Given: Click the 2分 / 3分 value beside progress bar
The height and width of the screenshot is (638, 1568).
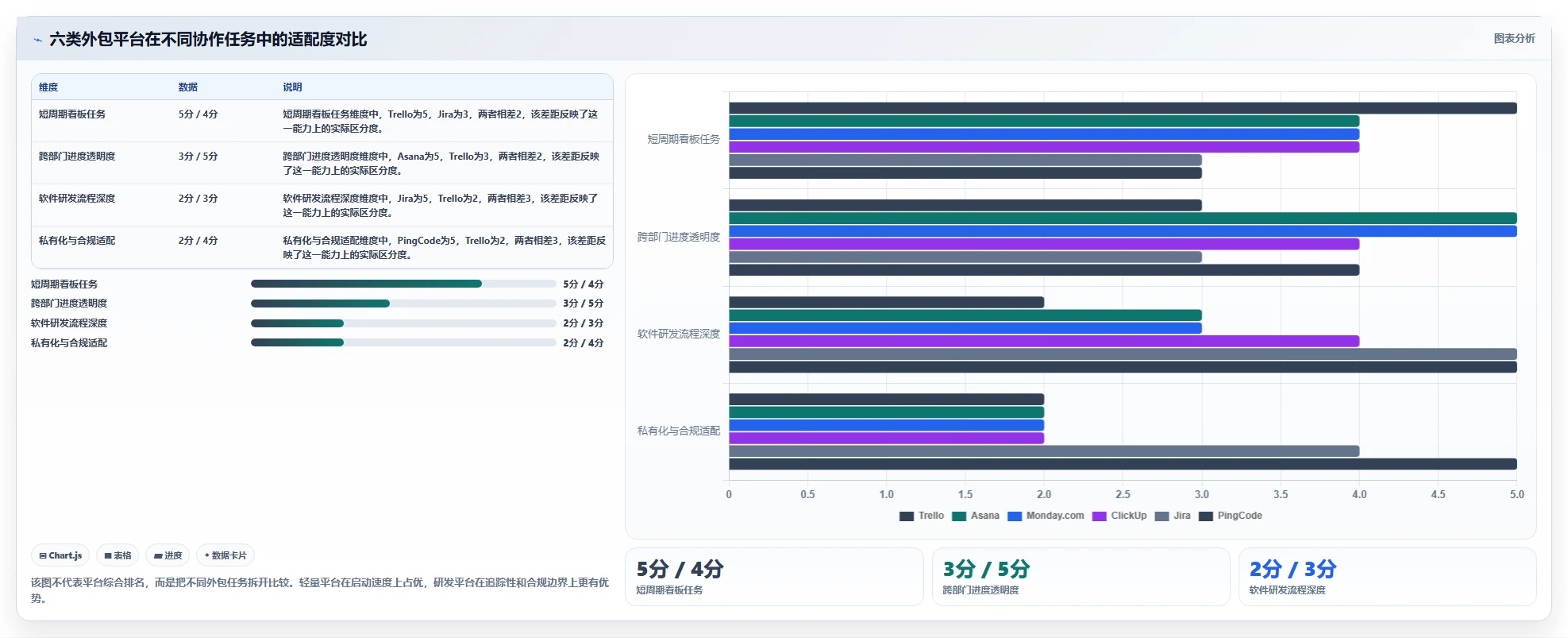Looking at the screenshot, I should [584, 323].
